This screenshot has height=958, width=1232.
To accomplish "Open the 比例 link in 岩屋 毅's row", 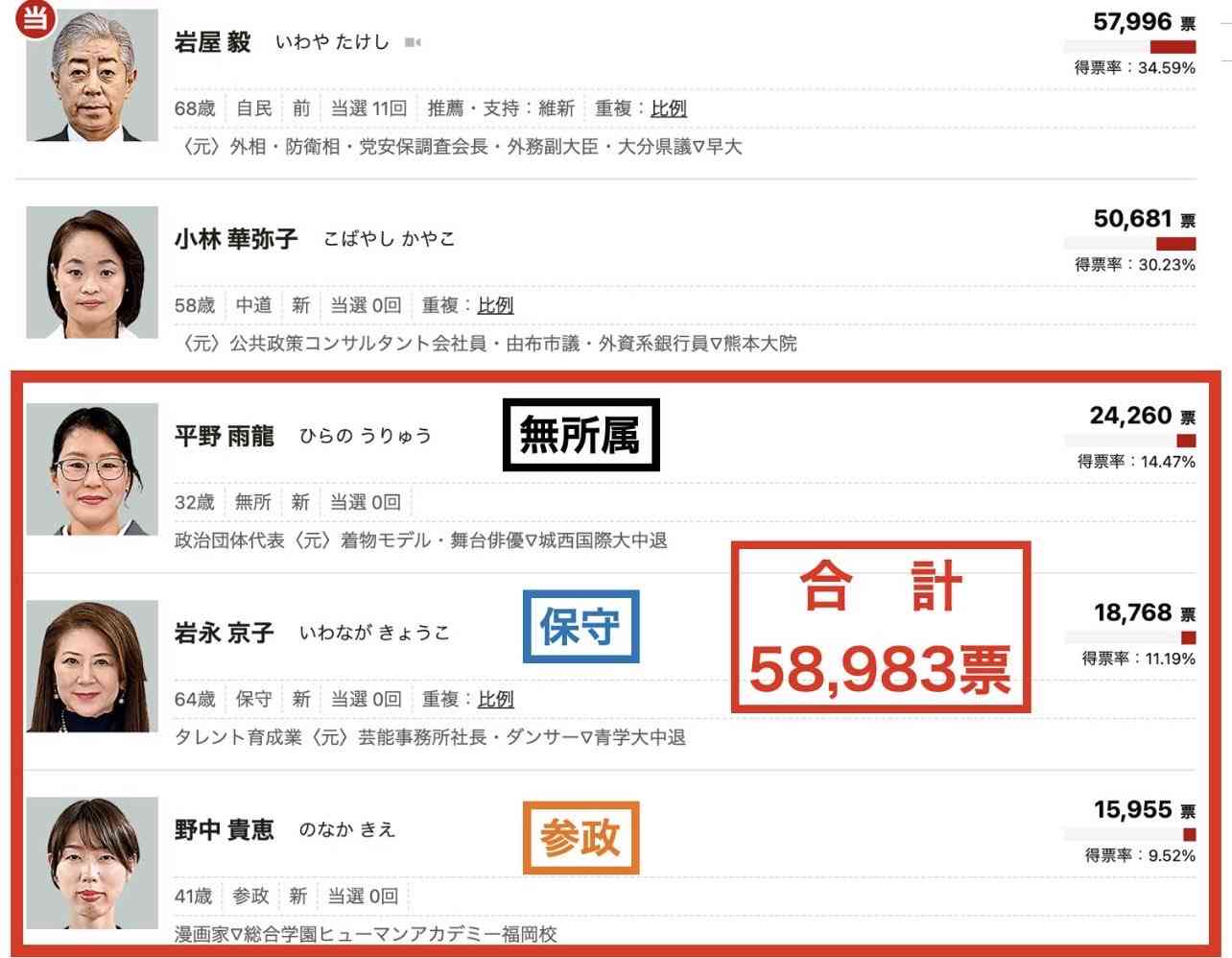I will pos(669,108).
